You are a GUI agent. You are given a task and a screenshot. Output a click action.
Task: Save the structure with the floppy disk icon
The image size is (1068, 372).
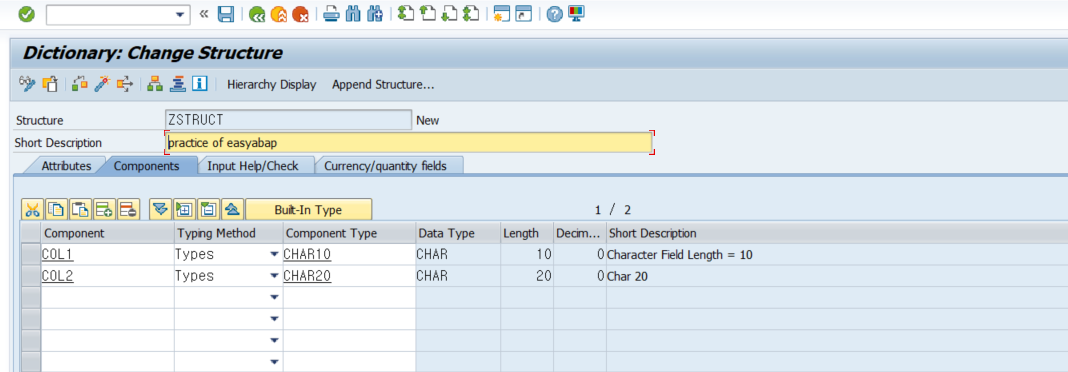[x=226, y=14]
